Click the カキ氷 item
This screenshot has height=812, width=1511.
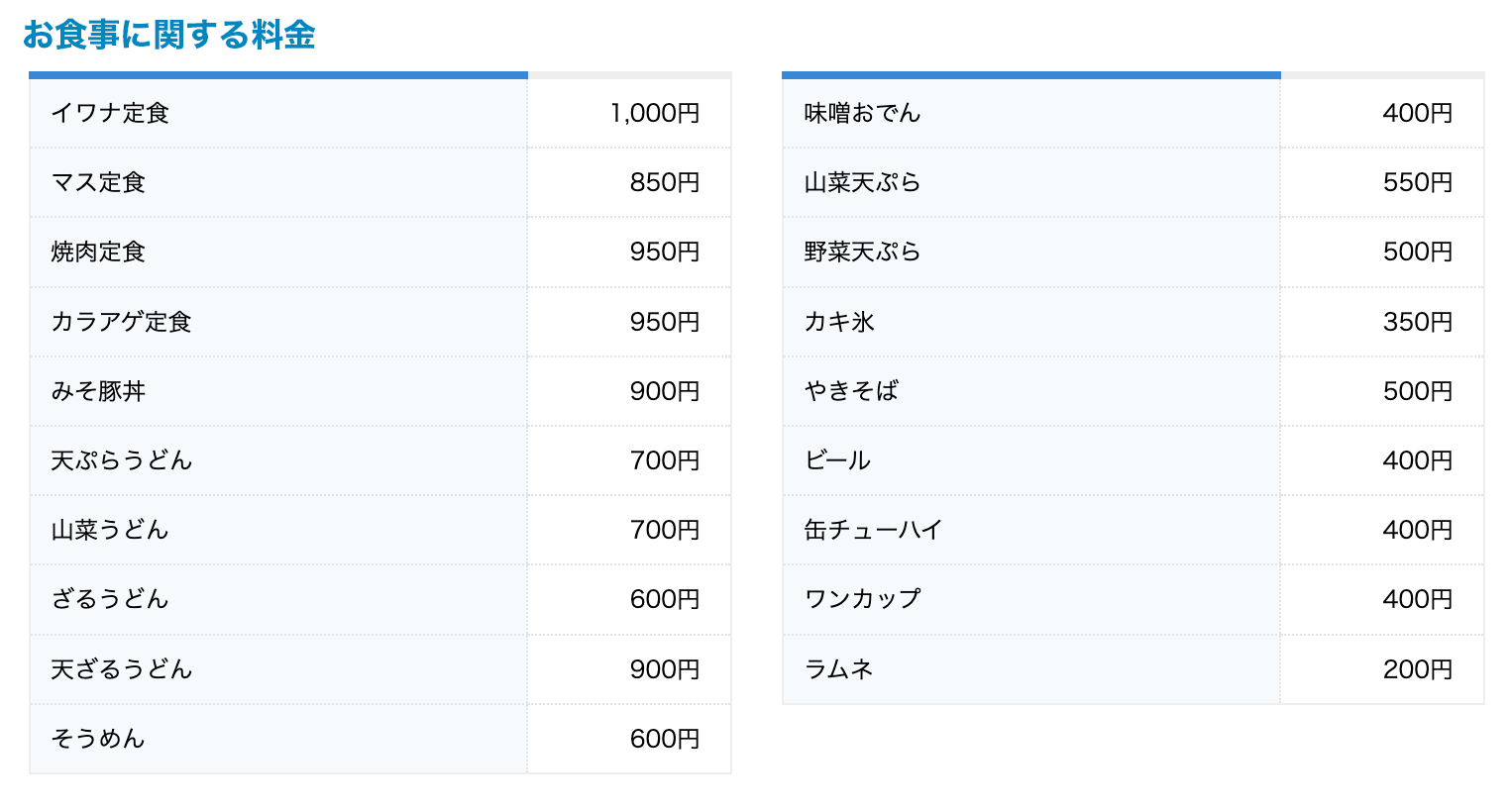839,322
